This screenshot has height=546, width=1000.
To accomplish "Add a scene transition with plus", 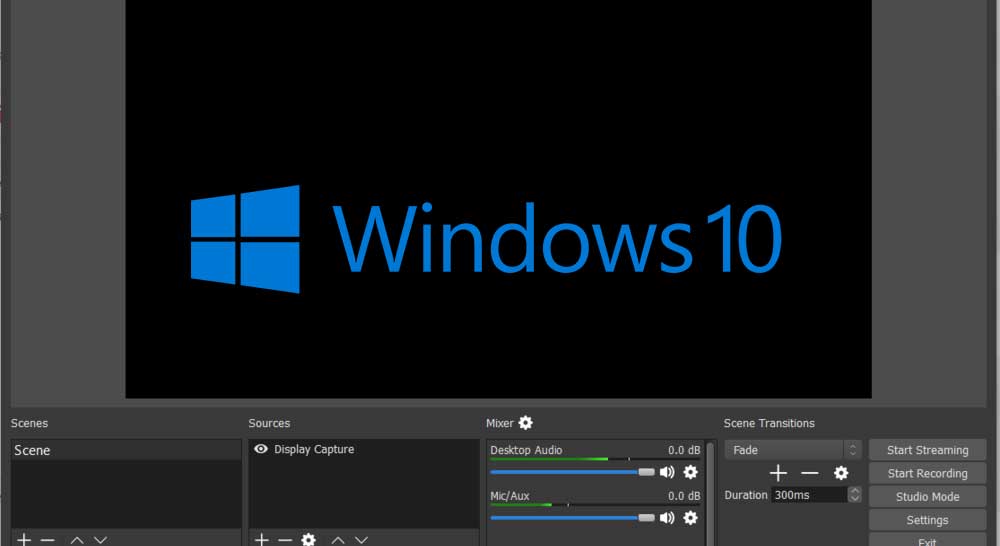I will pos(778,473).
